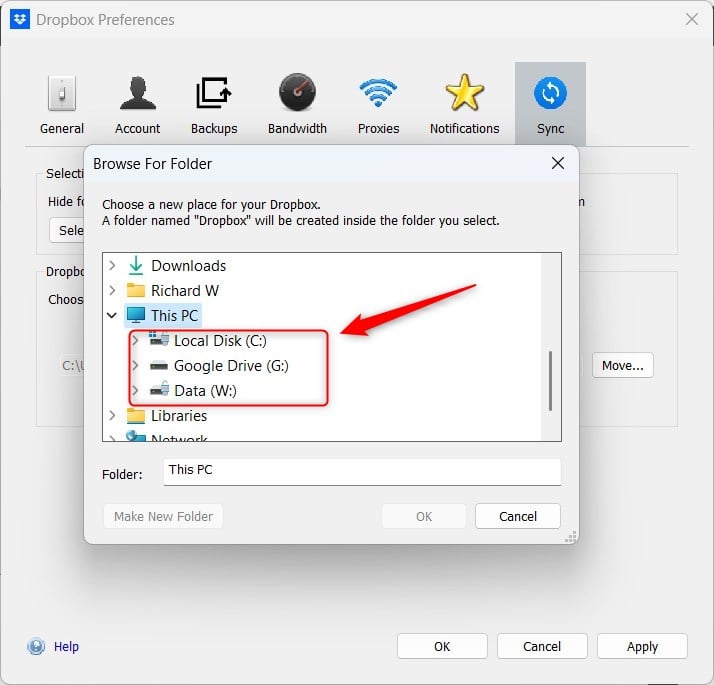
Task: Open the Help link
Action: click(x=66, y=647)
